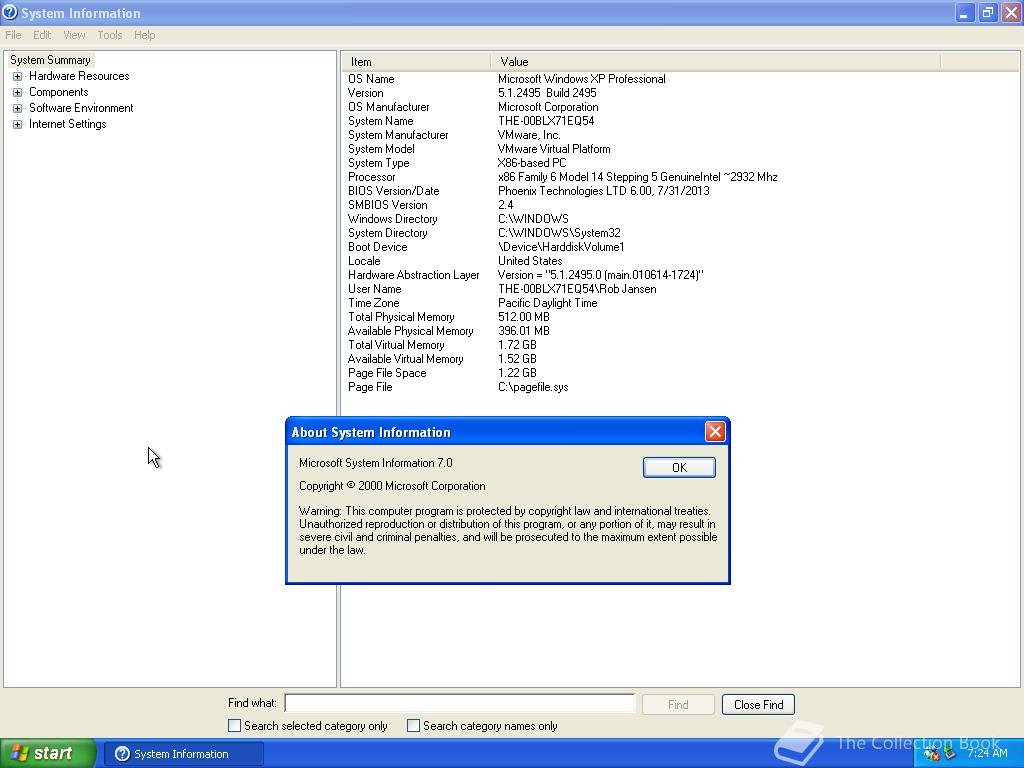Select Components category label
The width and height of the screenshot is (1024, 768).
(x=59, y=92)
